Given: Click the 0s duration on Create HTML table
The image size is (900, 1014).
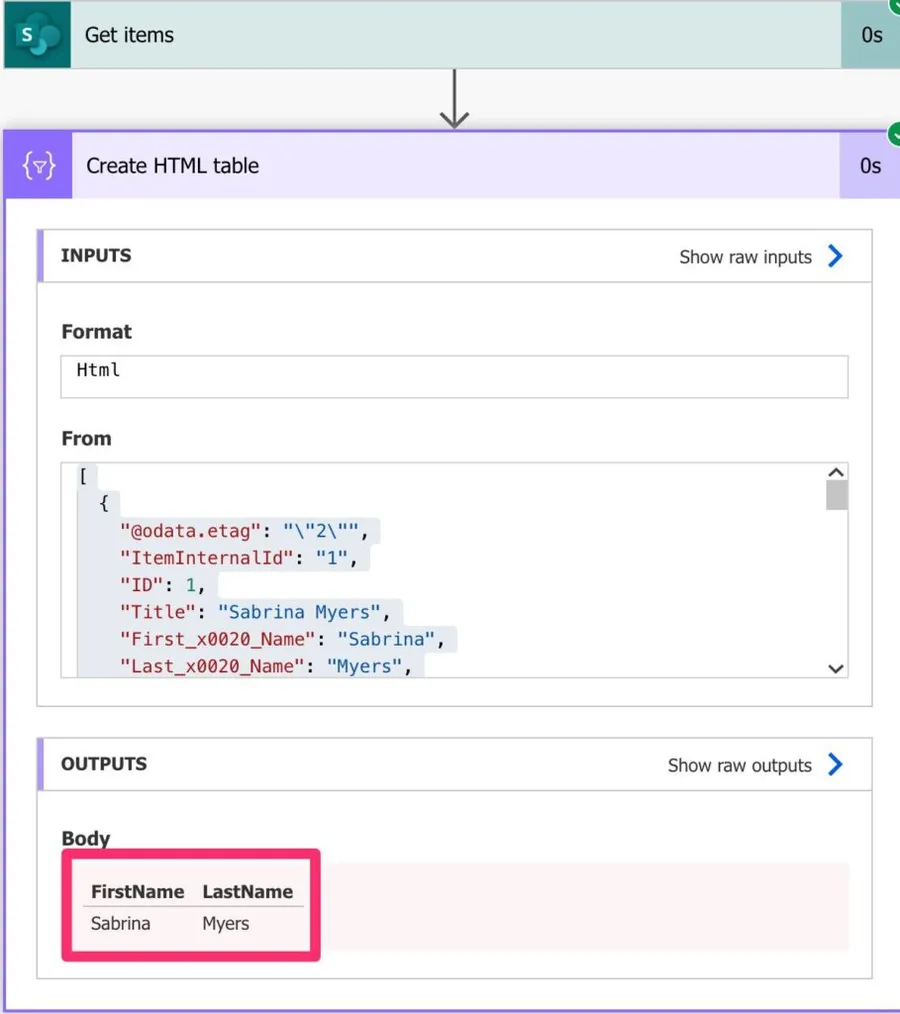Looking at the screenshot, I should click(870, 166).
